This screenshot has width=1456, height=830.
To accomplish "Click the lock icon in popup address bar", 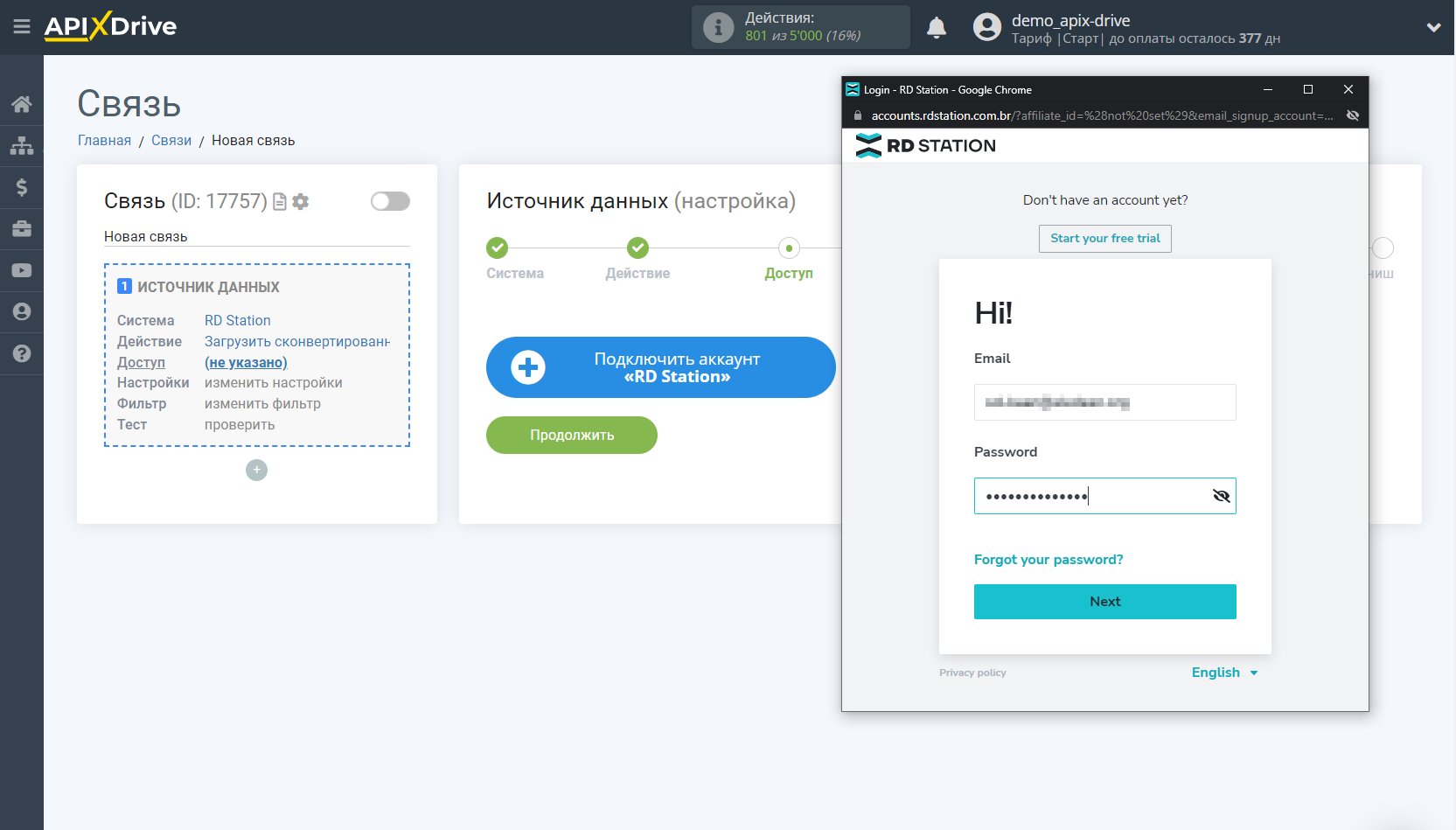I will pos(857,115).
